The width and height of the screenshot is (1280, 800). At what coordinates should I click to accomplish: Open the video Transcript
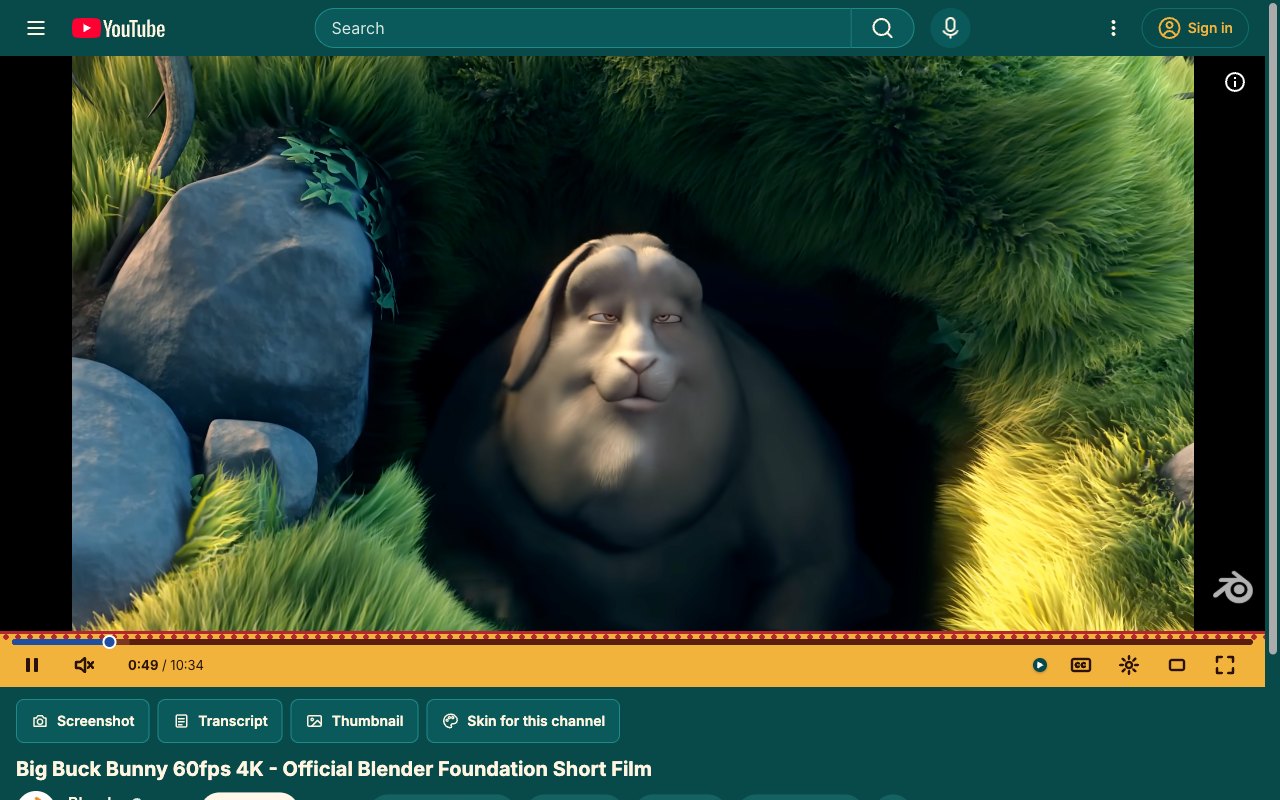220,721
